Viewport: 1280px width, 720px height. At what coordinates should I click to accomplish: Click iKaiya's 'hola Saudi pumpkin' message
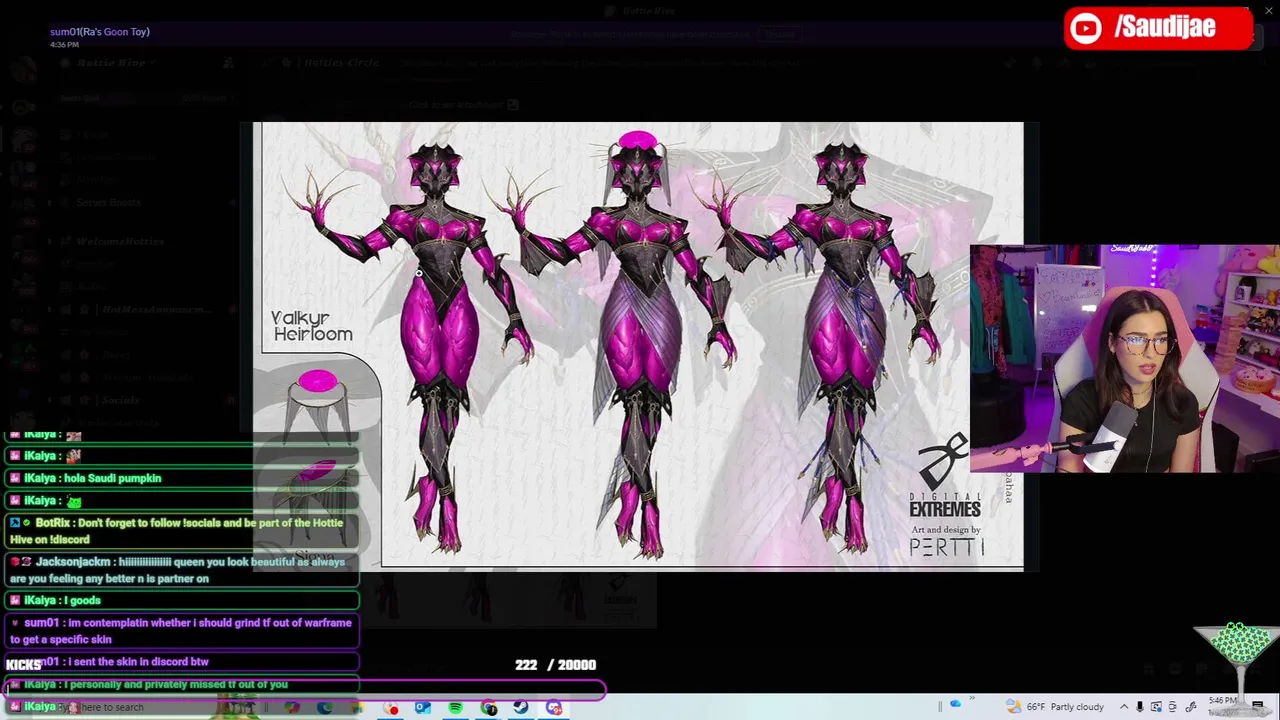[182, 478]
